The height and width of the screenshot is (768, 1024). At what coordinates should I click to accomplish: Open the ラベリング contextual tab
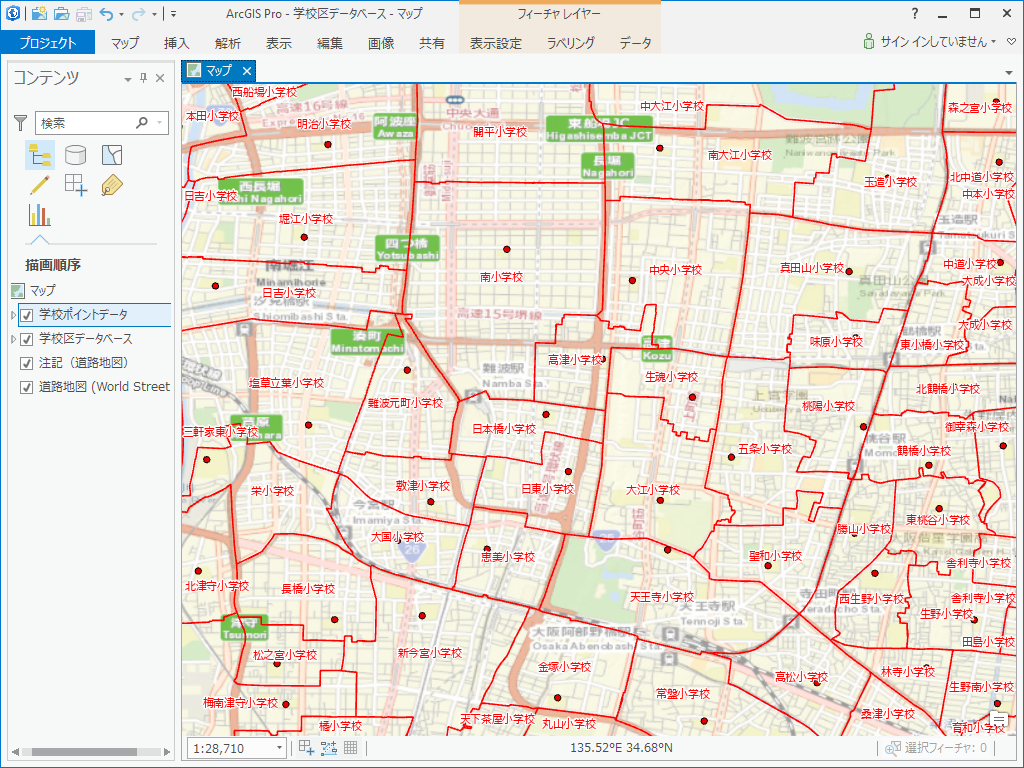(x=571, y=43)
